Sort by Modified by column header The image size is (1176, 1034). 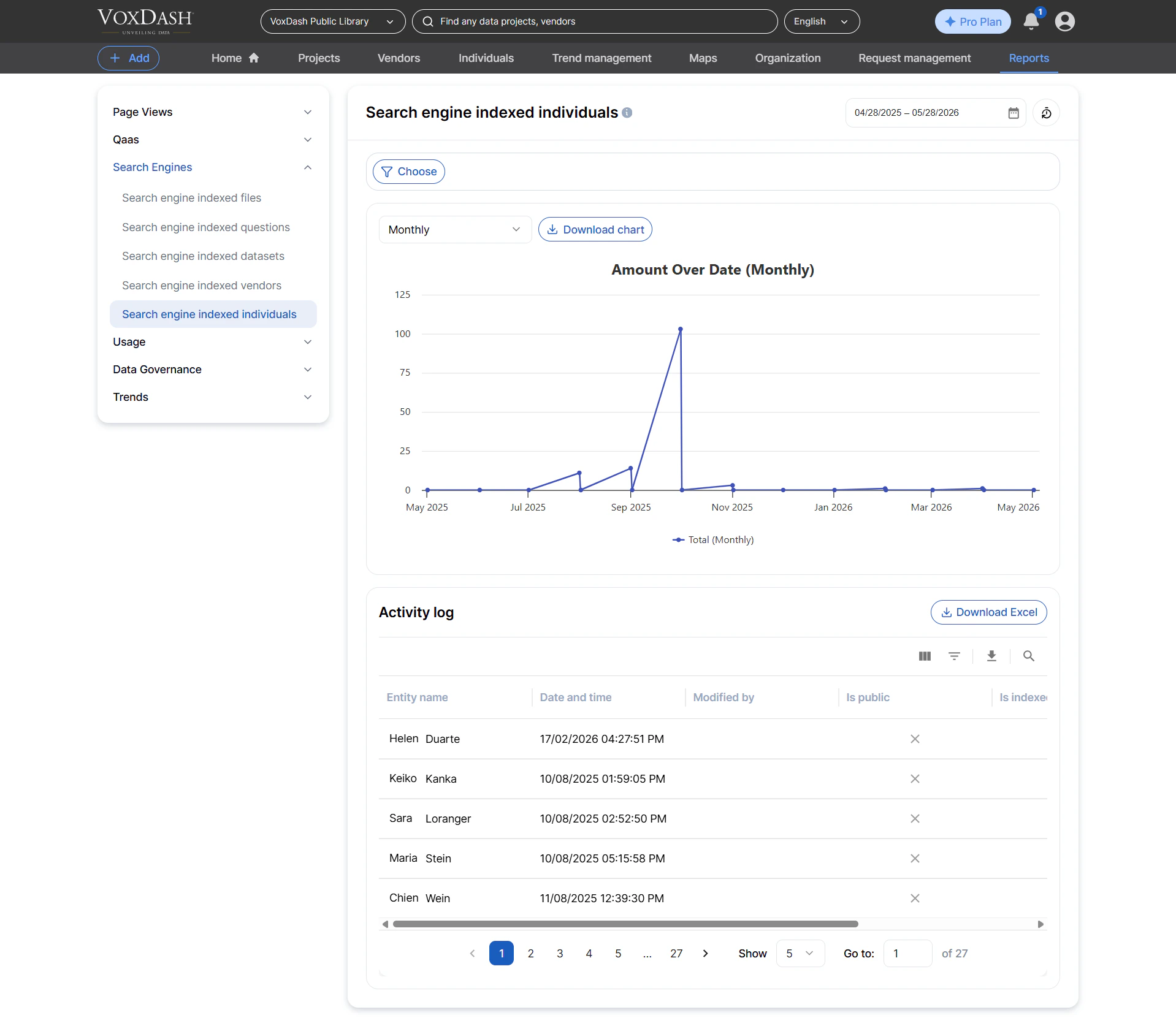724,698
